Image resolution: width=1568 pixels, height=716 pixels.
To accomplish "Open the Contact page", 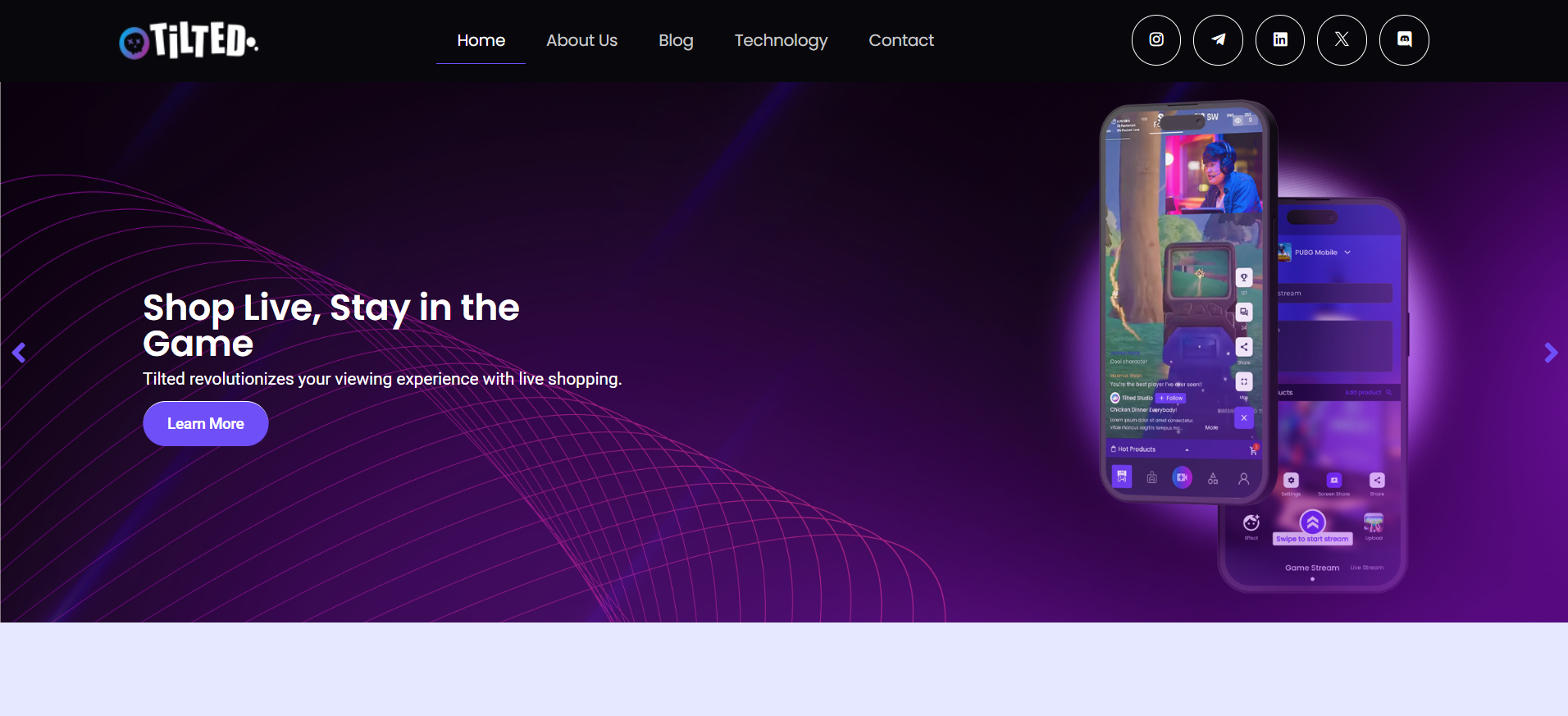I will click(901, 40).
